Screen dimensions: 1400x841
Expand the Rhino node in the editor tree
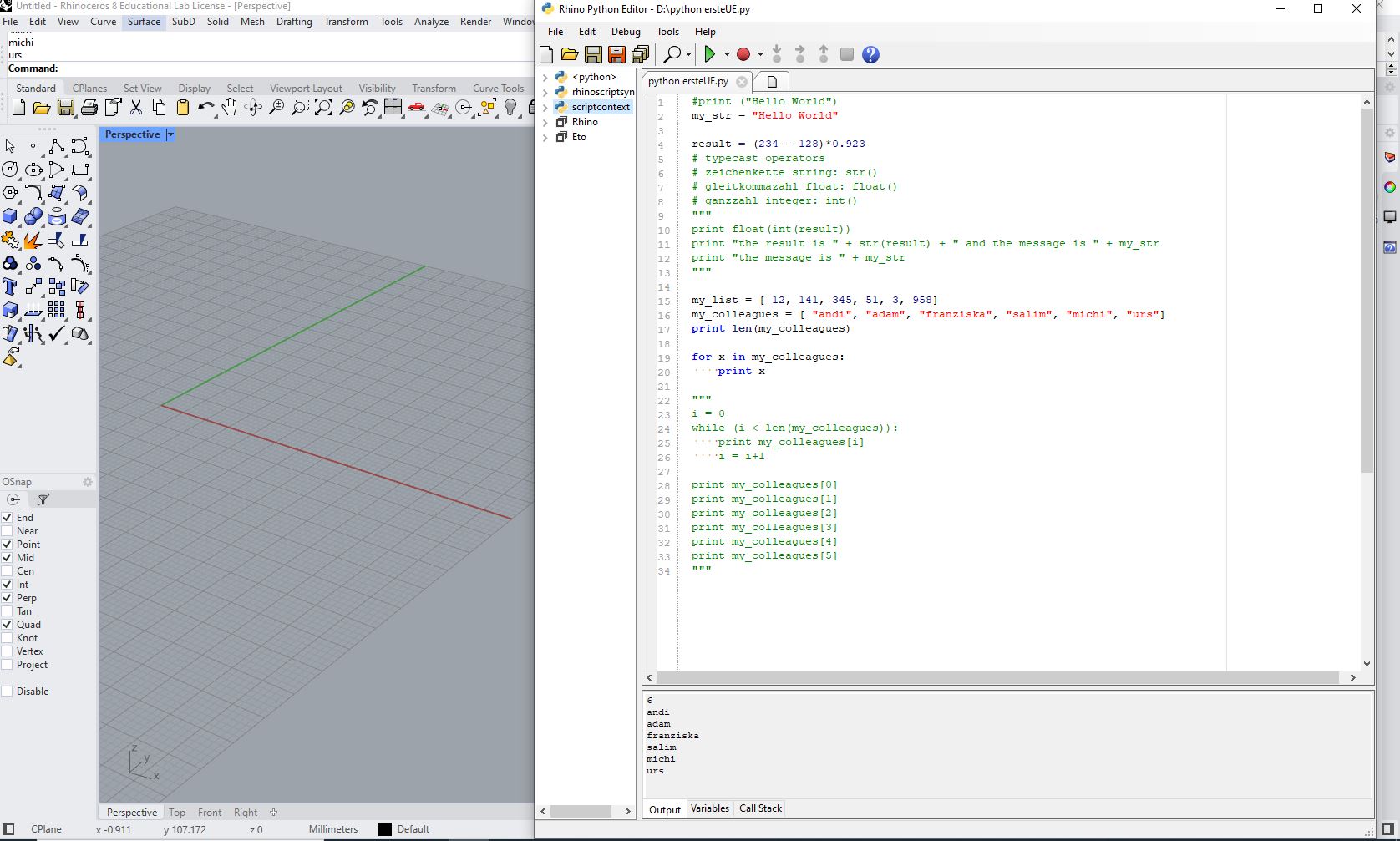[x=545, y=122]
